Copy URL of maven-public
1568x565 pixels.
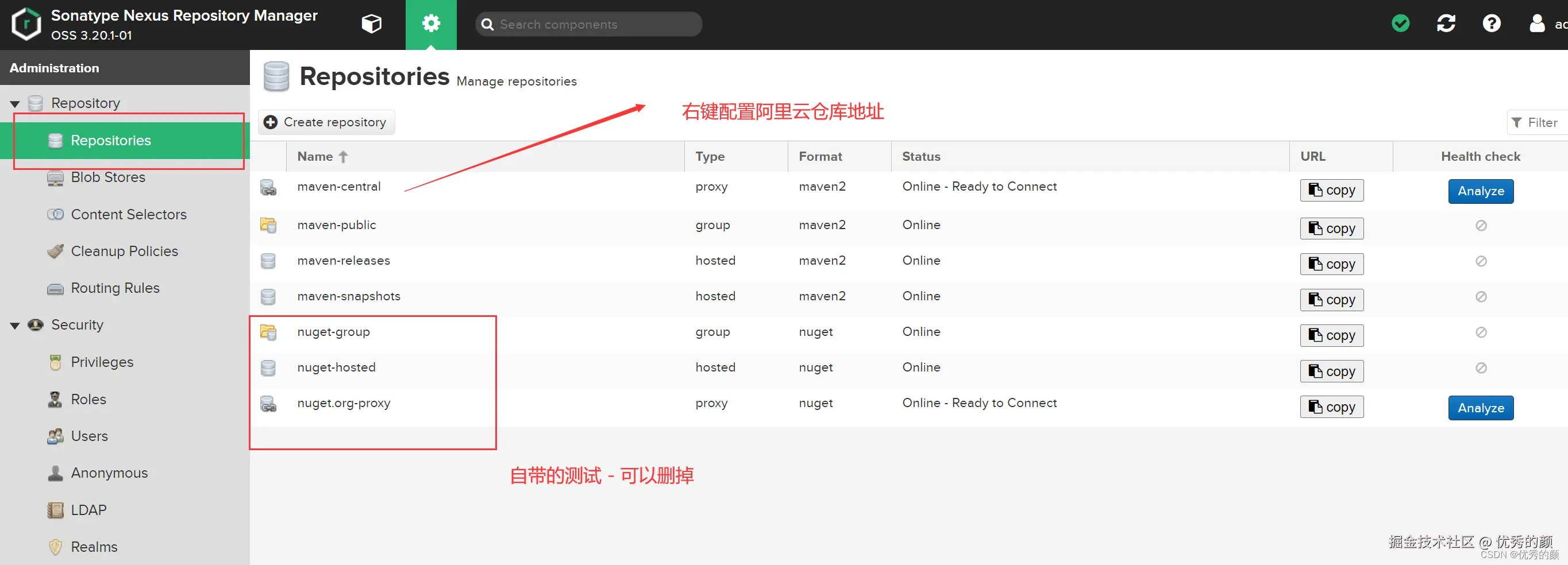click(x=1332, y=229)
